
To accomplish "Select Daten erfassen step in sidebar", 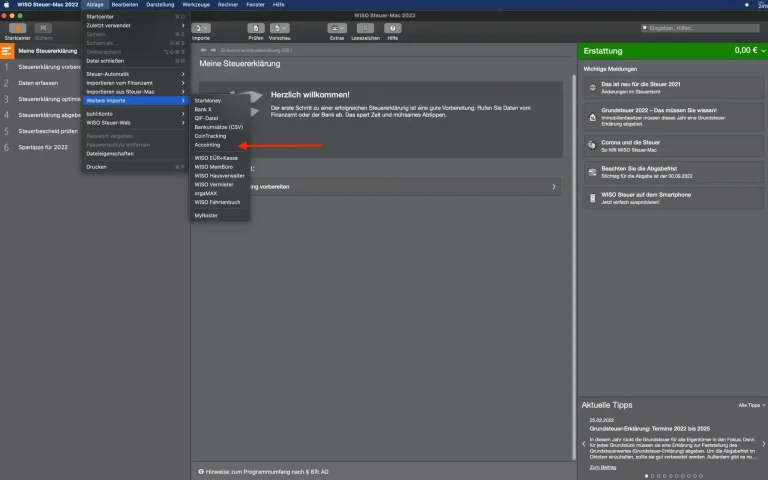I will (x=40, y=83).
